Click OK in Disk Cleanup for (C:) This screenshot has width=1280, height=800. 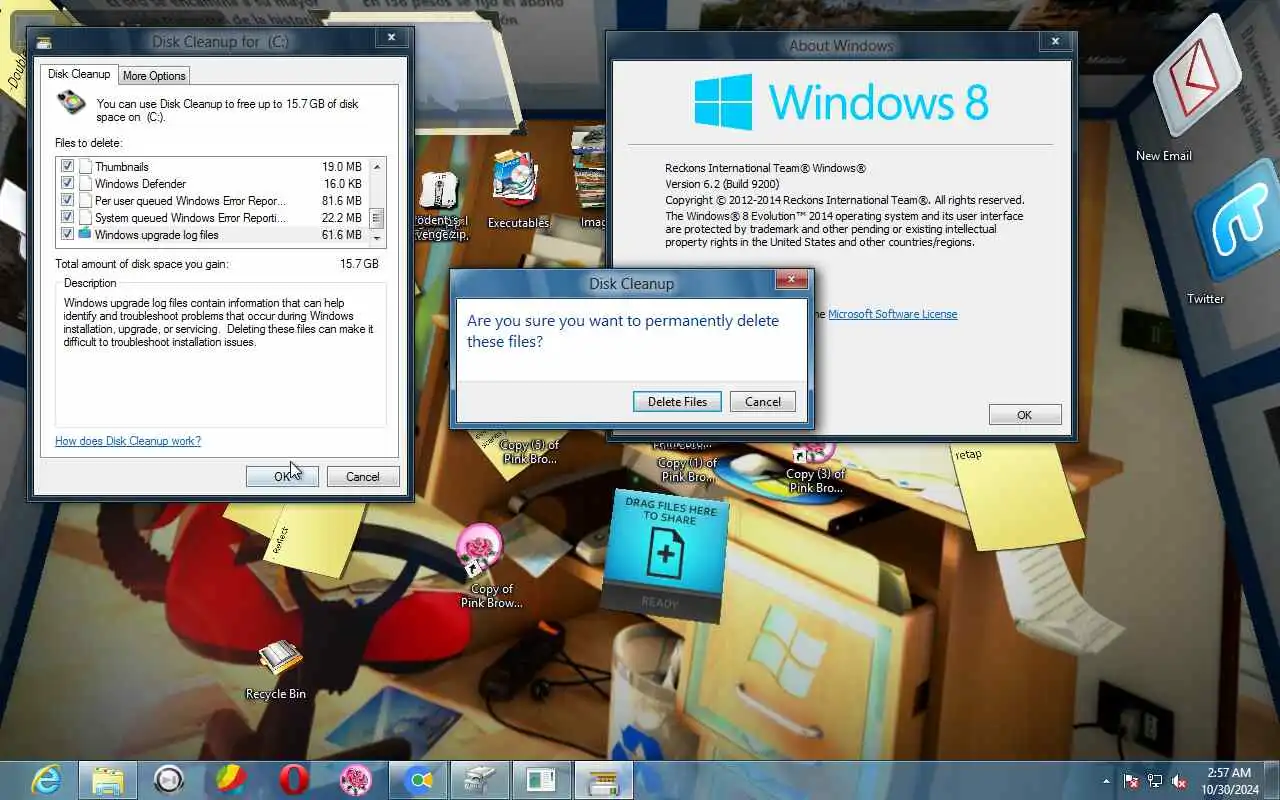[x=282, y=477]
